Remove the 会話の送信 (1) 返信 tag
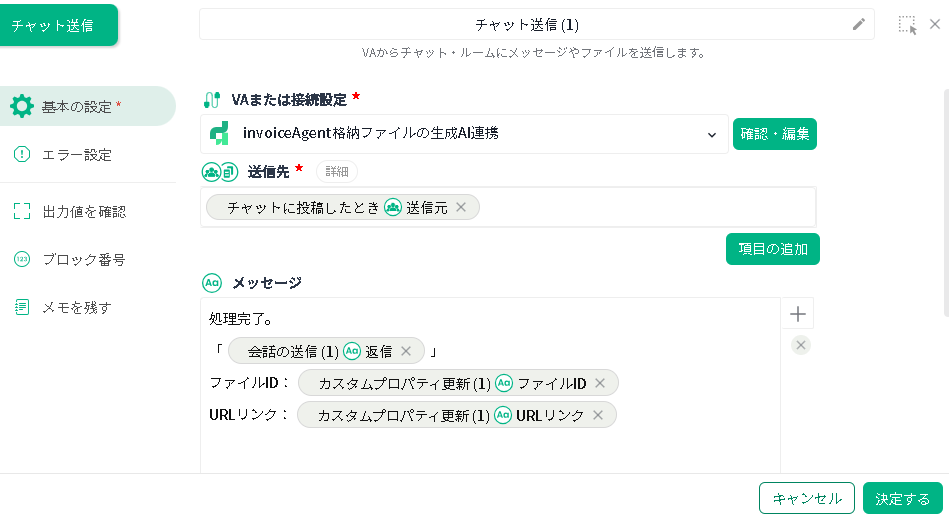Image resolution: width=949 pixels, height=520 pixels. (406, 351)
